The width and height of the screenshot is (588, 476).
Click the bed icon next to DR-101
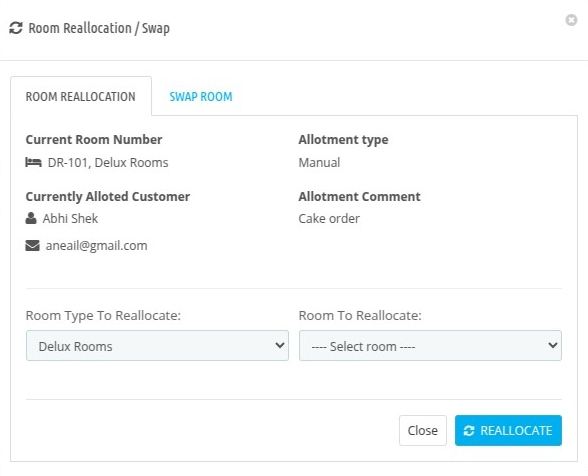pyautogui.click(x=33, y=162)
